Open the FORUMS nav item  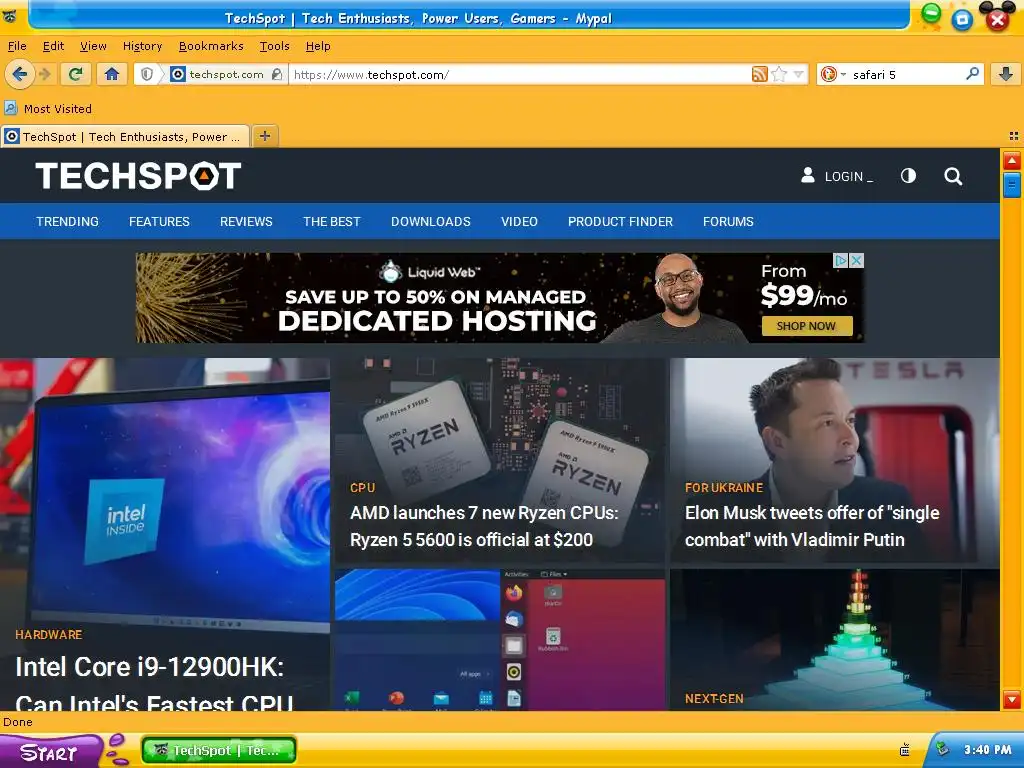point(728,221)
